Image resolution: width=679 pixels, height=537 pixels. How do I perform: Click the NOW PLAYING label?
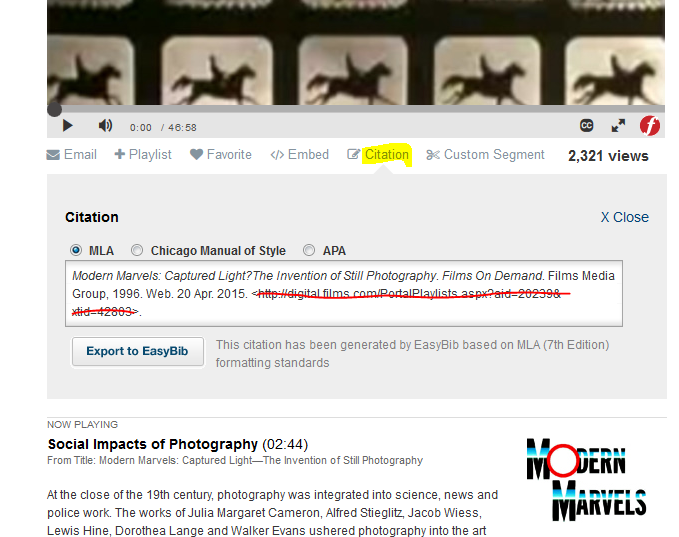82,424
